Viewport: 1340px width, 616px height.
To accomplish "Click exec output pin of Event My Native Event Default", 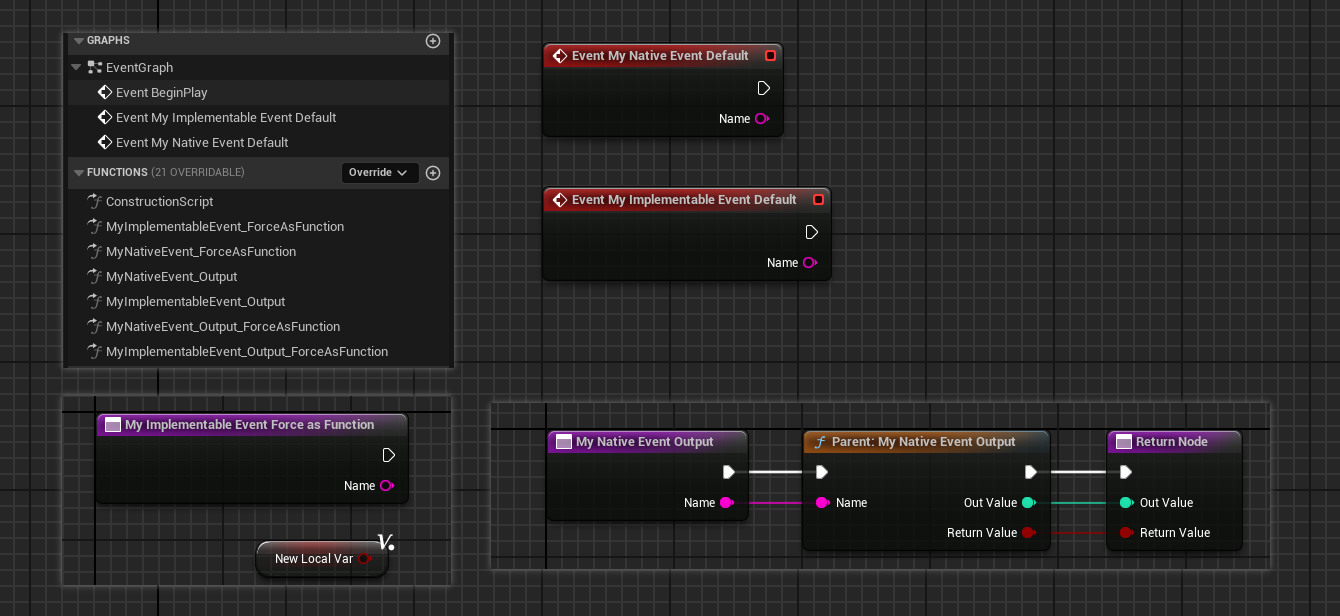I will point(764,88).
